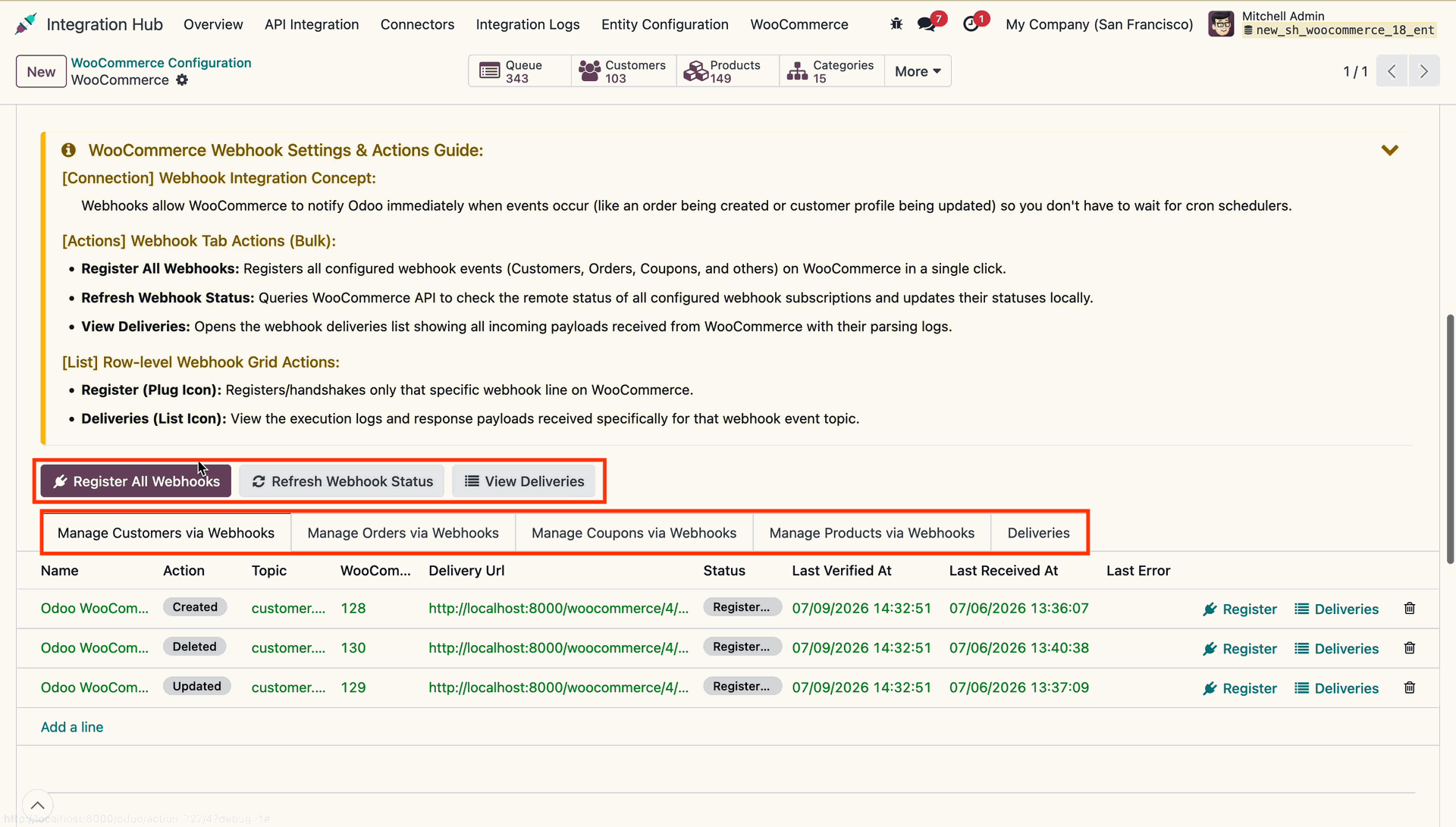Sort by the Status column header
This screenshot has width=1456, height=827.
pyautogui.click(x=724, y=571)
